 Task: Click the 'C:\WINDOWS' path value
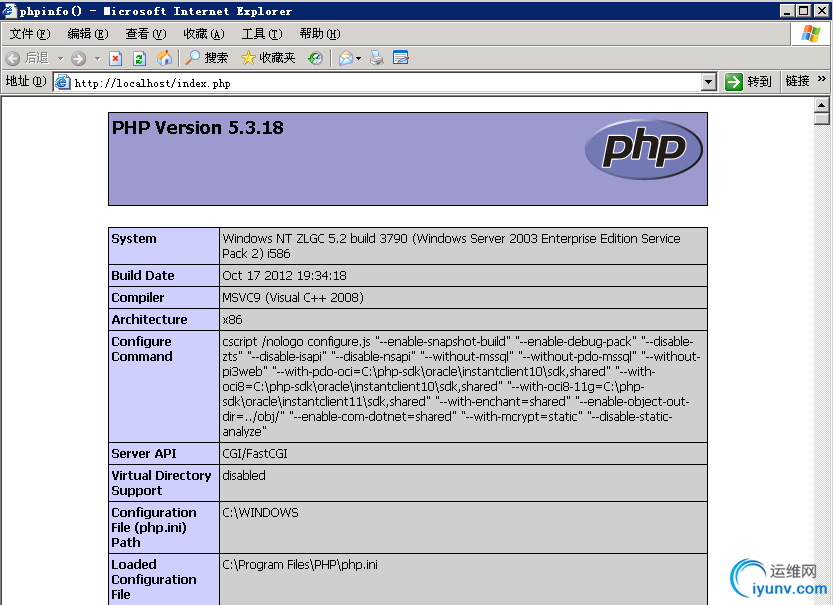tap(260, 513)
